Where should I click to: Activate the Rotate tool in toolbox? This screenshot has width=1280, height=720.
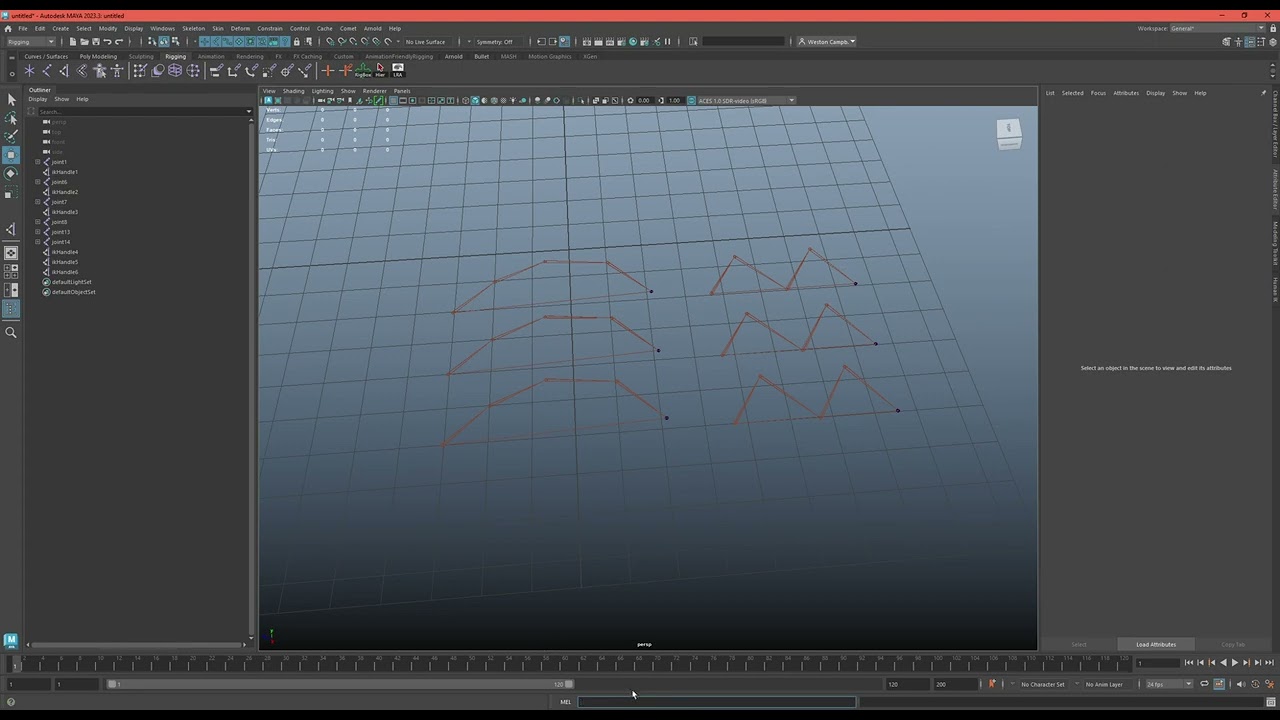(x=11, y=173)
